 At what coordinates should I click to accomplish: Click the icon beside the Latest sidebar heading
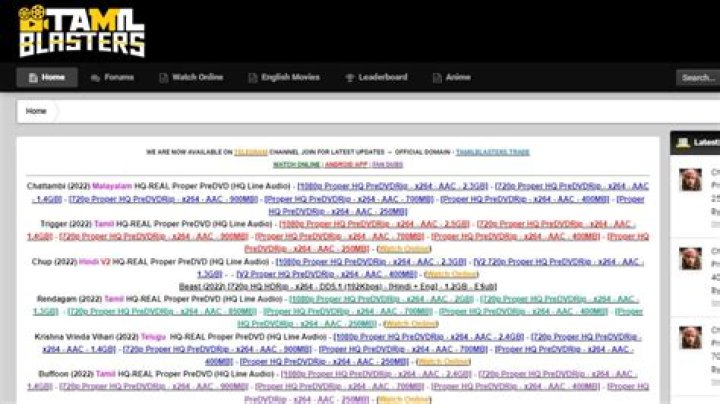[x=683, y=143]
